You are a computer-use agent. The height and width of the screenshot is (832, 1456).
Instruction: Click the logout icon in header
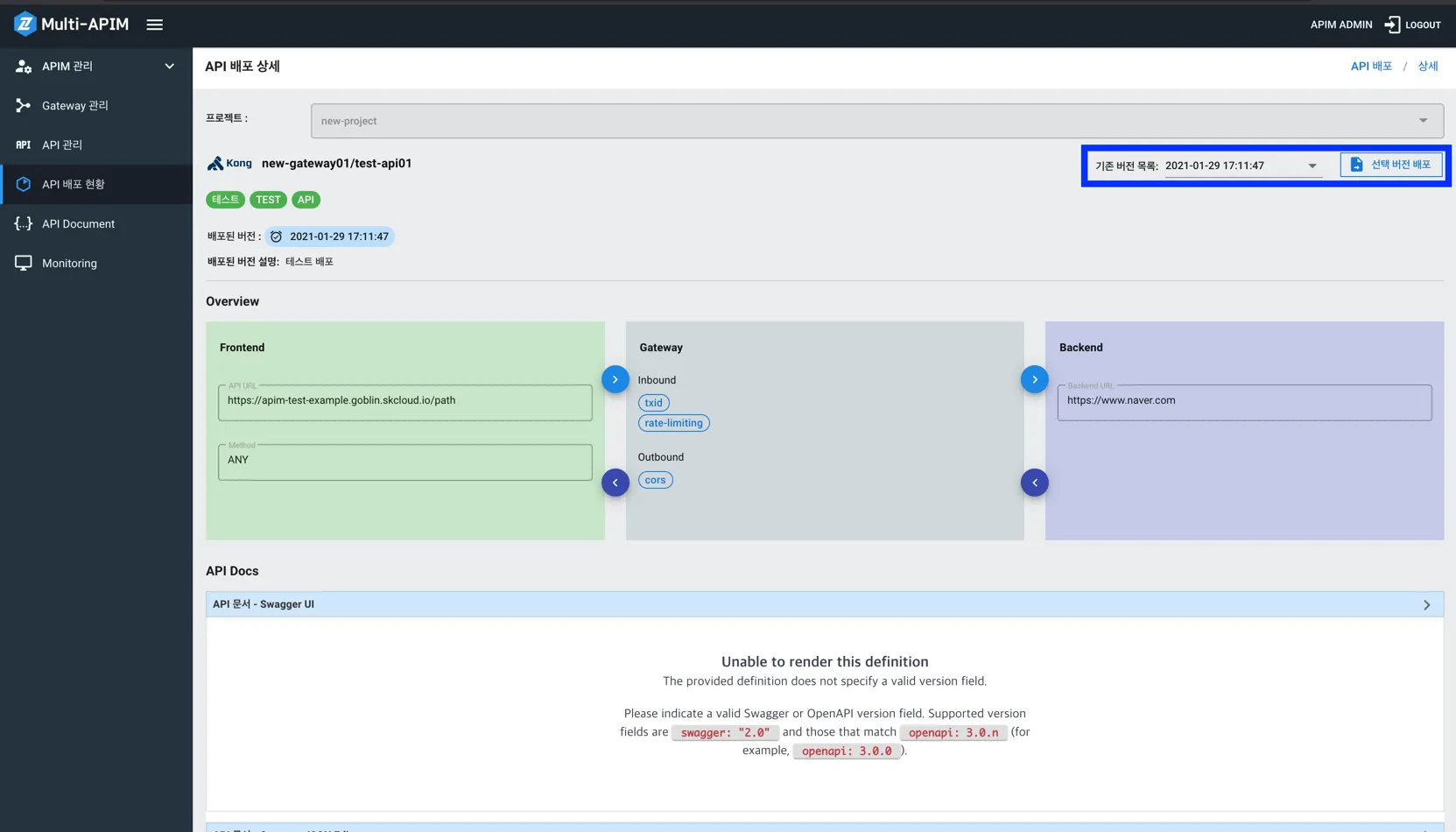pyautogui.click(x=1392, y=25)
